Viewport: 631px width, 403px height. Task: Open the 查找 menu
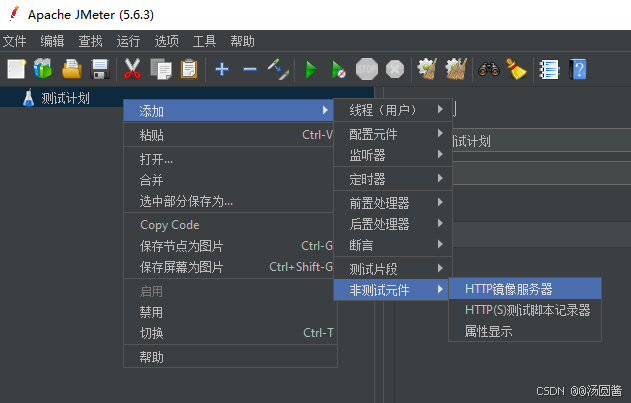coord(90,41)
